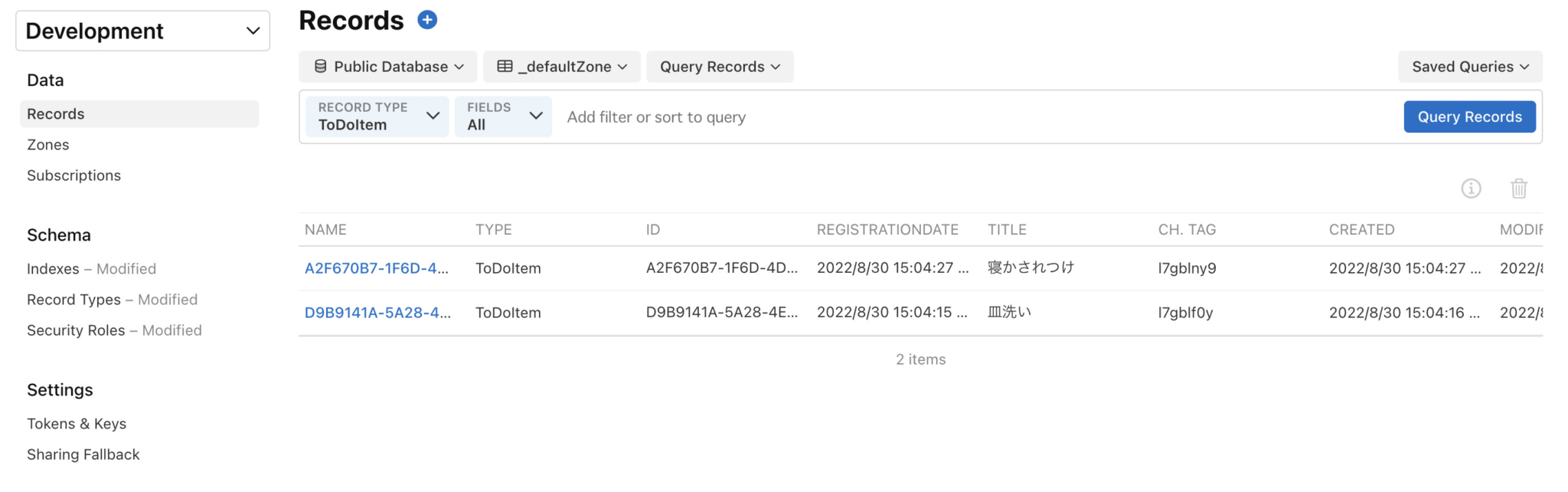Viewport: 1568px width, 492px height.
Task: Open the Fields All dropdown
Action: point(503,116)
